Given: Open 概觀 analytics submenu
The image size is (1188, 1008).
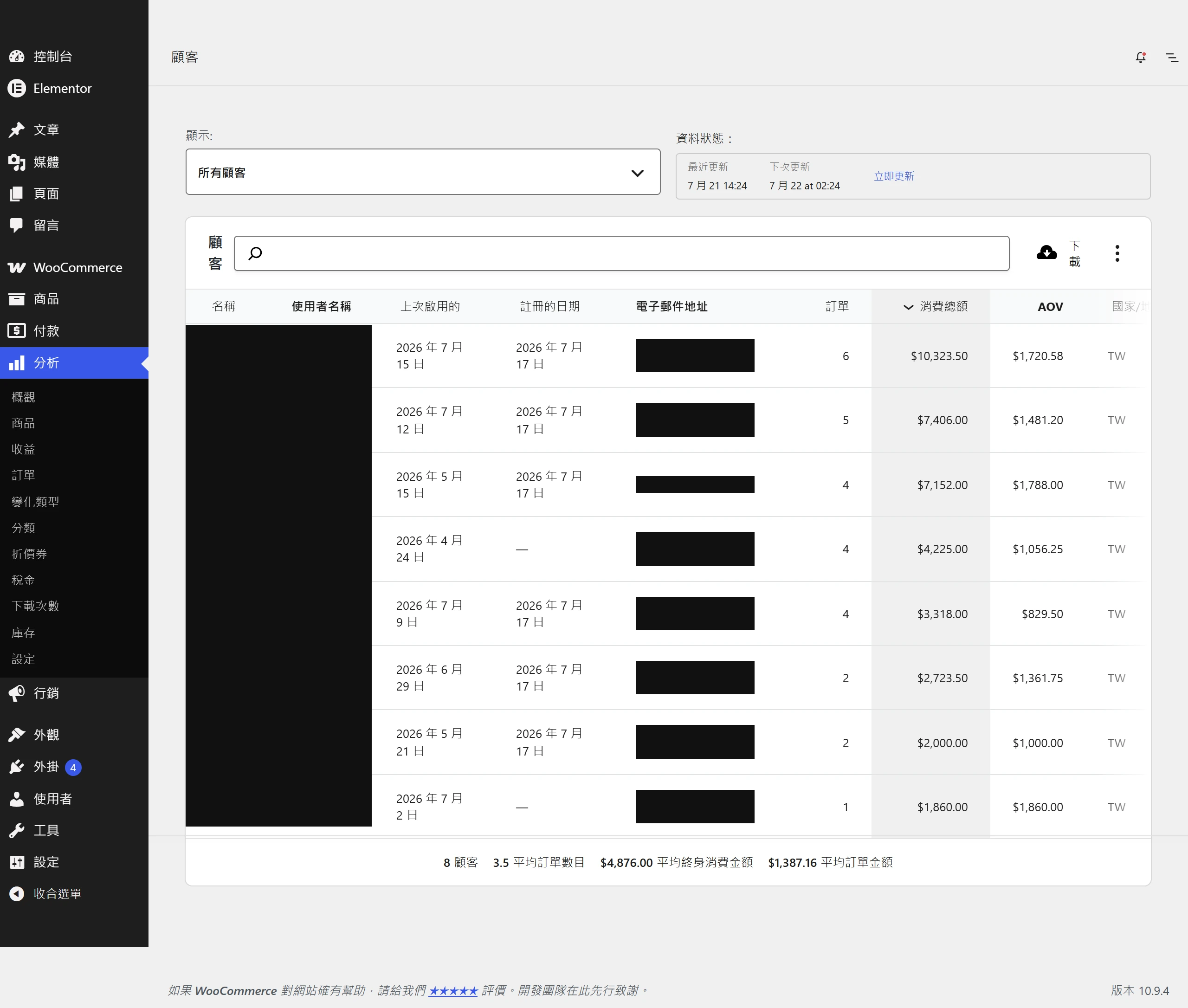Looking at the screenshot, I should (23, 397).
